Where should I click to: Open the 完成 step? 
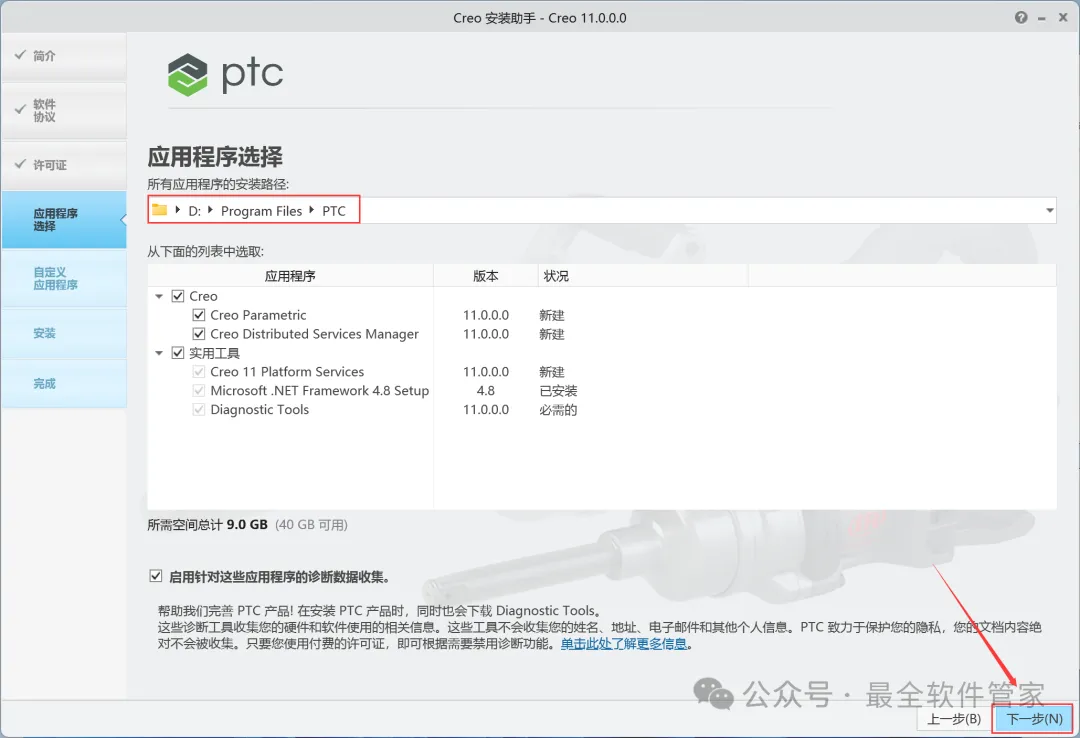click(64, 384)
